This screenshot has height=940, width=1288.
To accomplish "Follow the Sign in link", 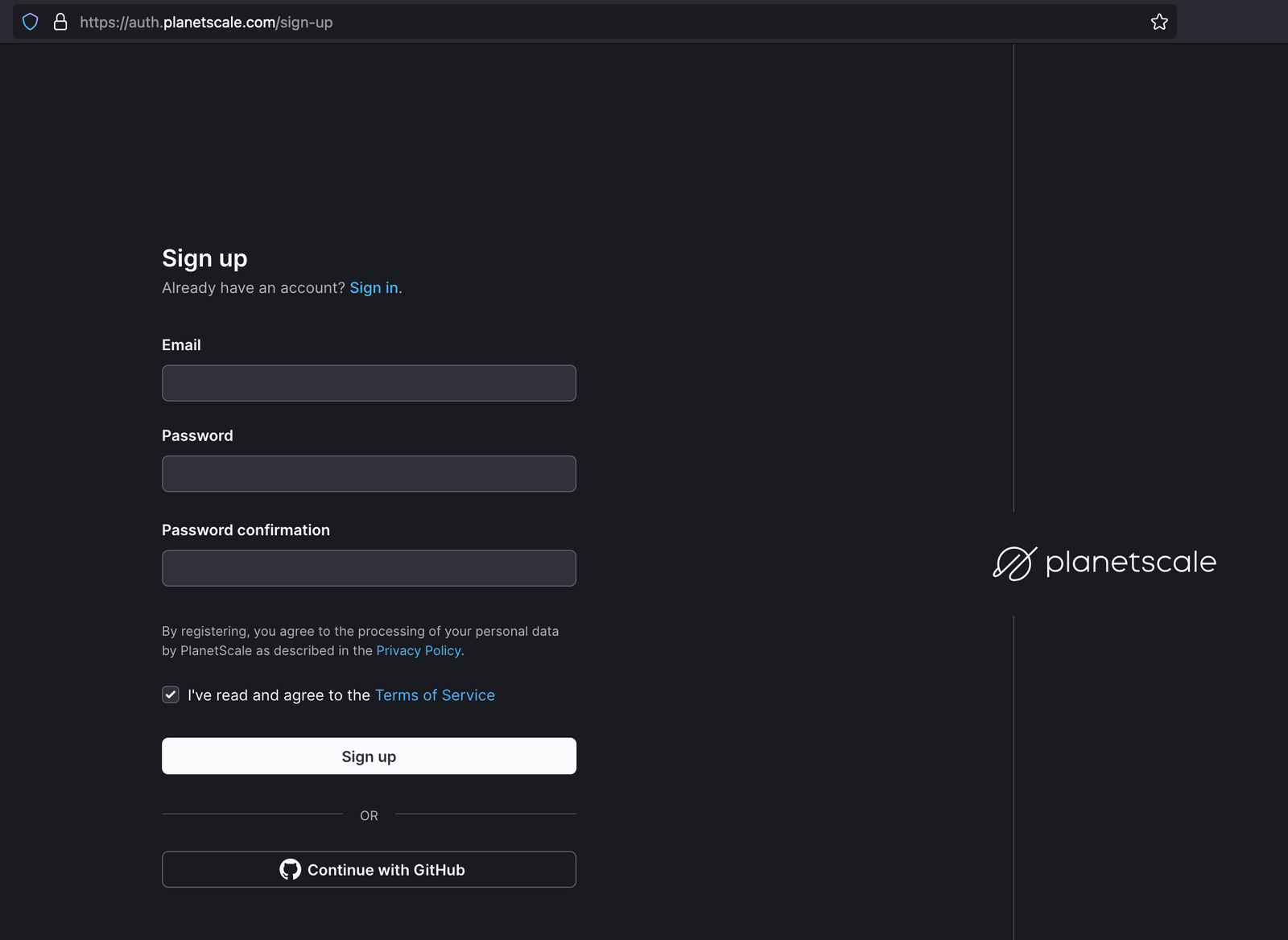I will click(374, 288).
